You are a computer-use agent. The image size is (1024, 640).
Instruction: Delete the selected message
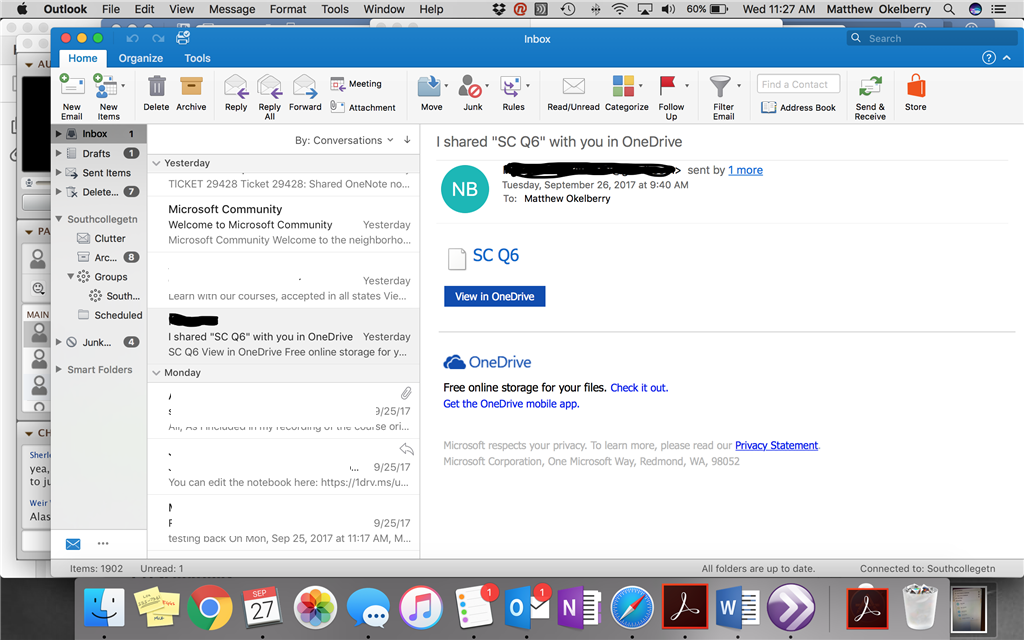tap(156, 93)
